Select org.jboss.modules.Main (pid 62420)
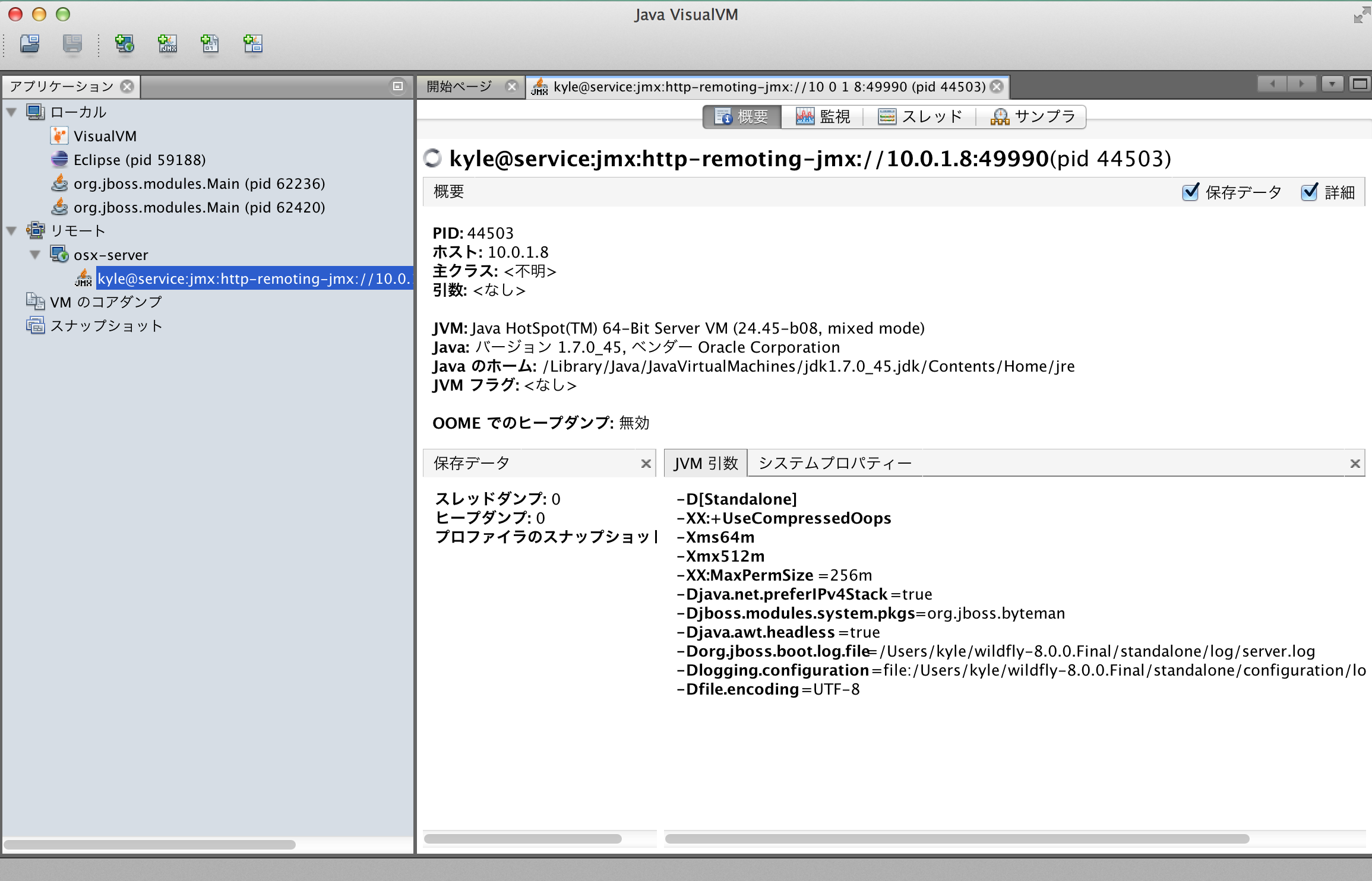Viewport: 1372px width, 881px height. click(200, 207)
